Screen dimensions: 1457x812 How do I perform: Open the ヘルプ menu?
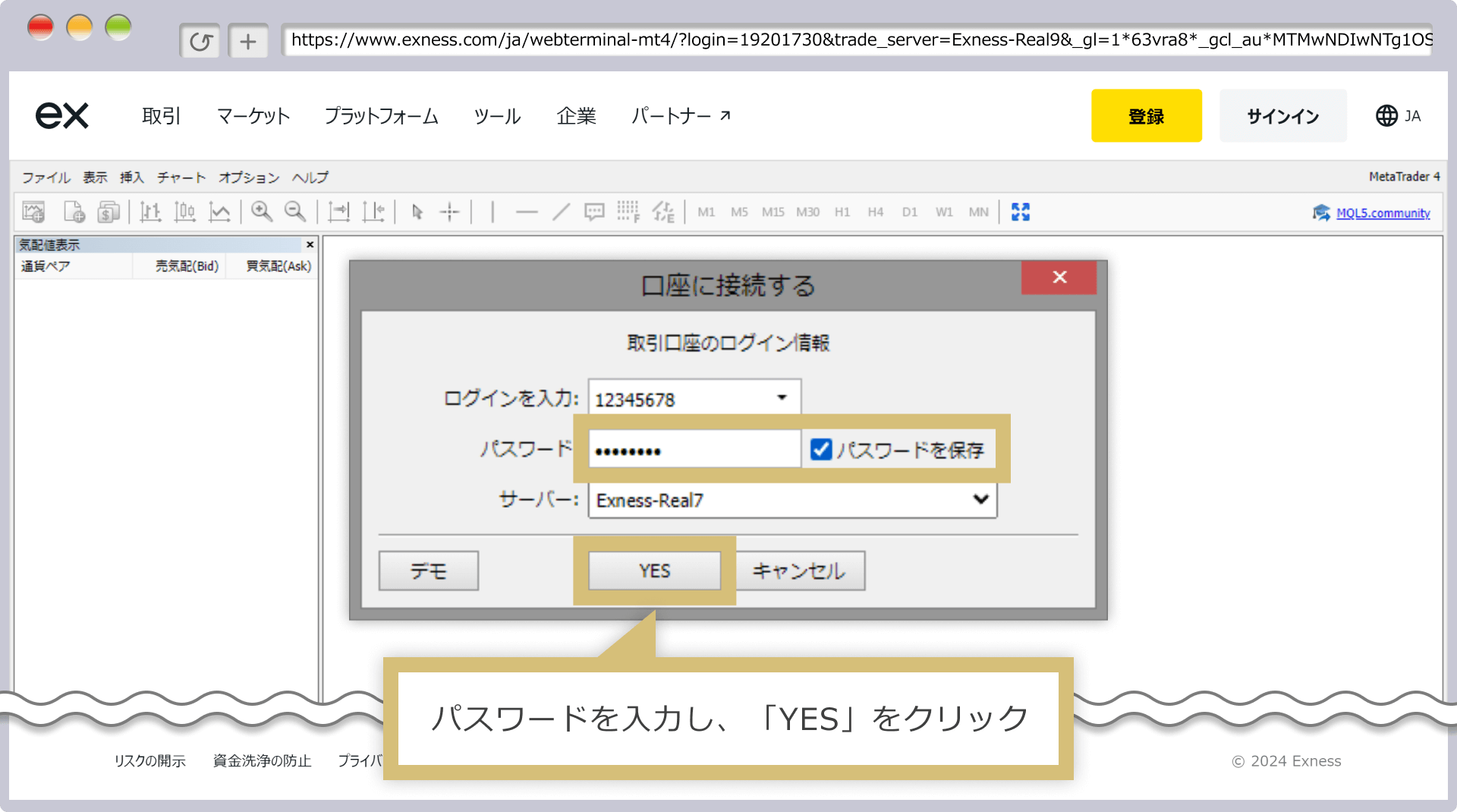(310, 178)
